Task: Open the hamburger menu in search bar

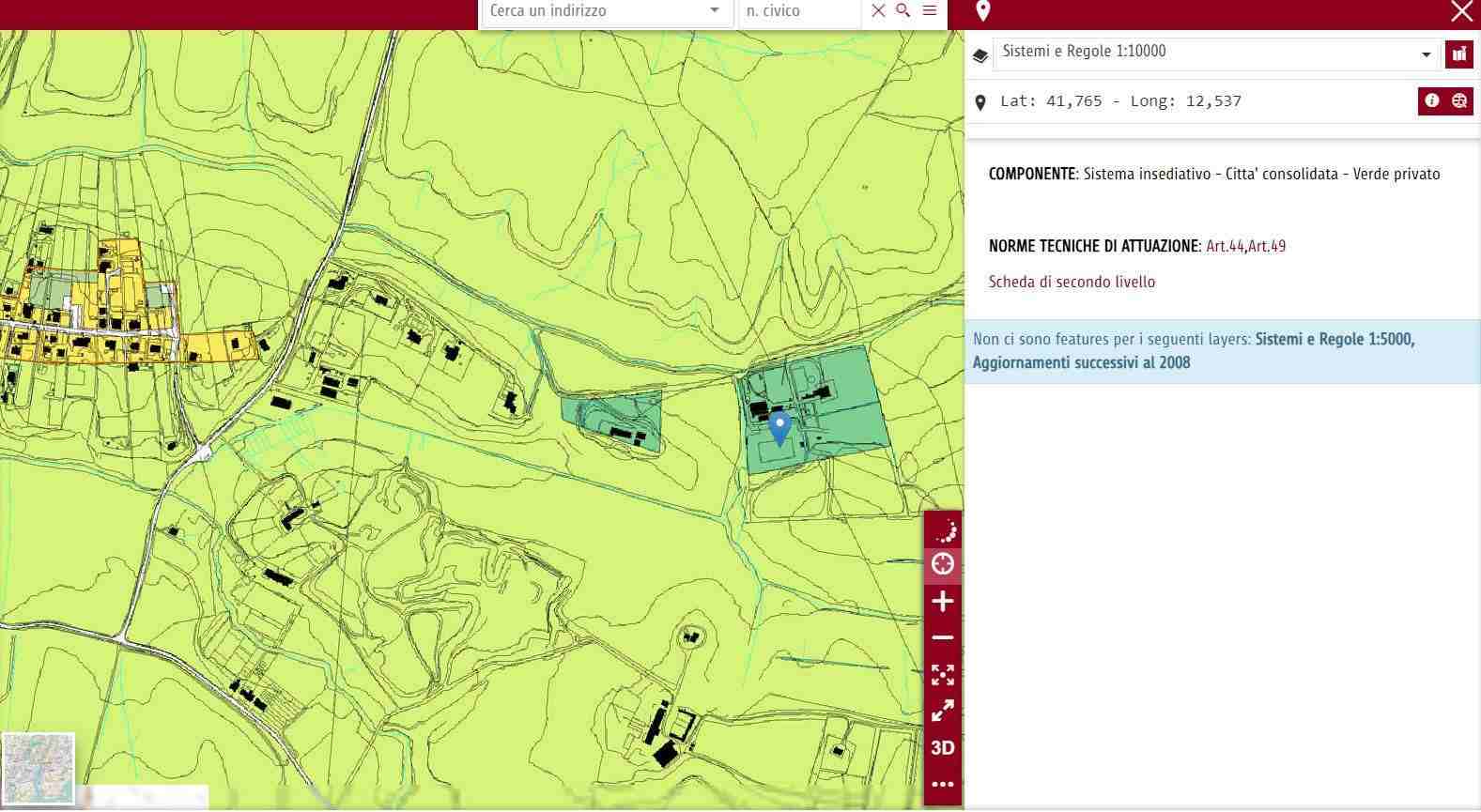Action: 930,11
